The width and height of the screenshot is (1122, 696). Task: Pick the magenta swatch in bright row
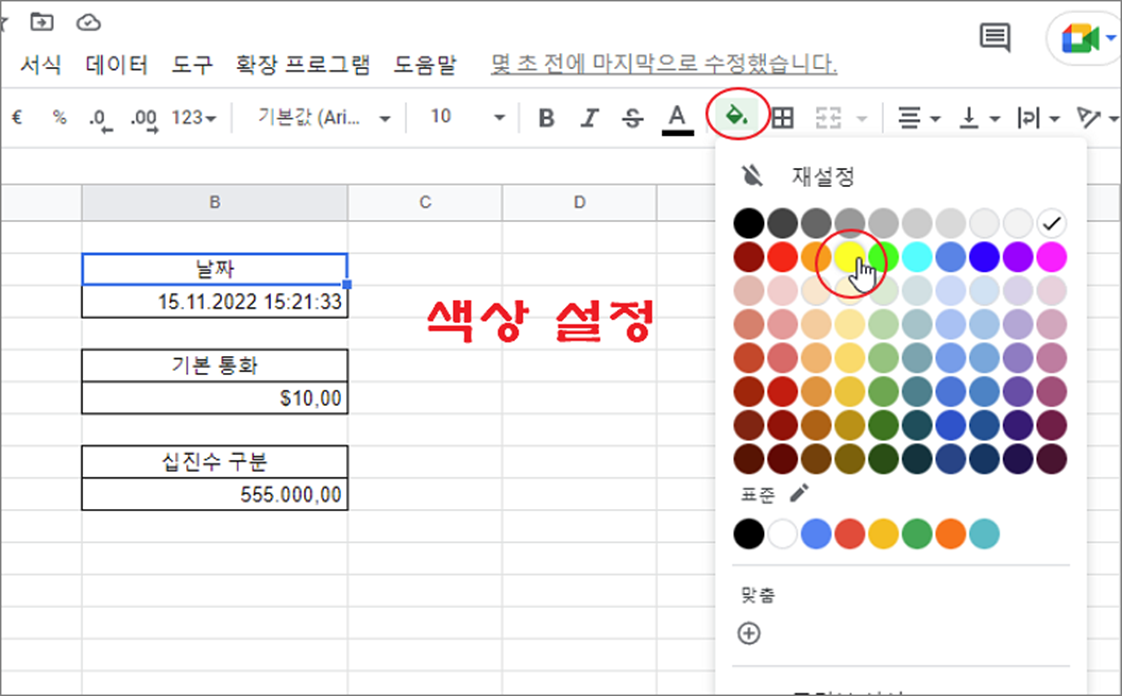(1051, 257)
